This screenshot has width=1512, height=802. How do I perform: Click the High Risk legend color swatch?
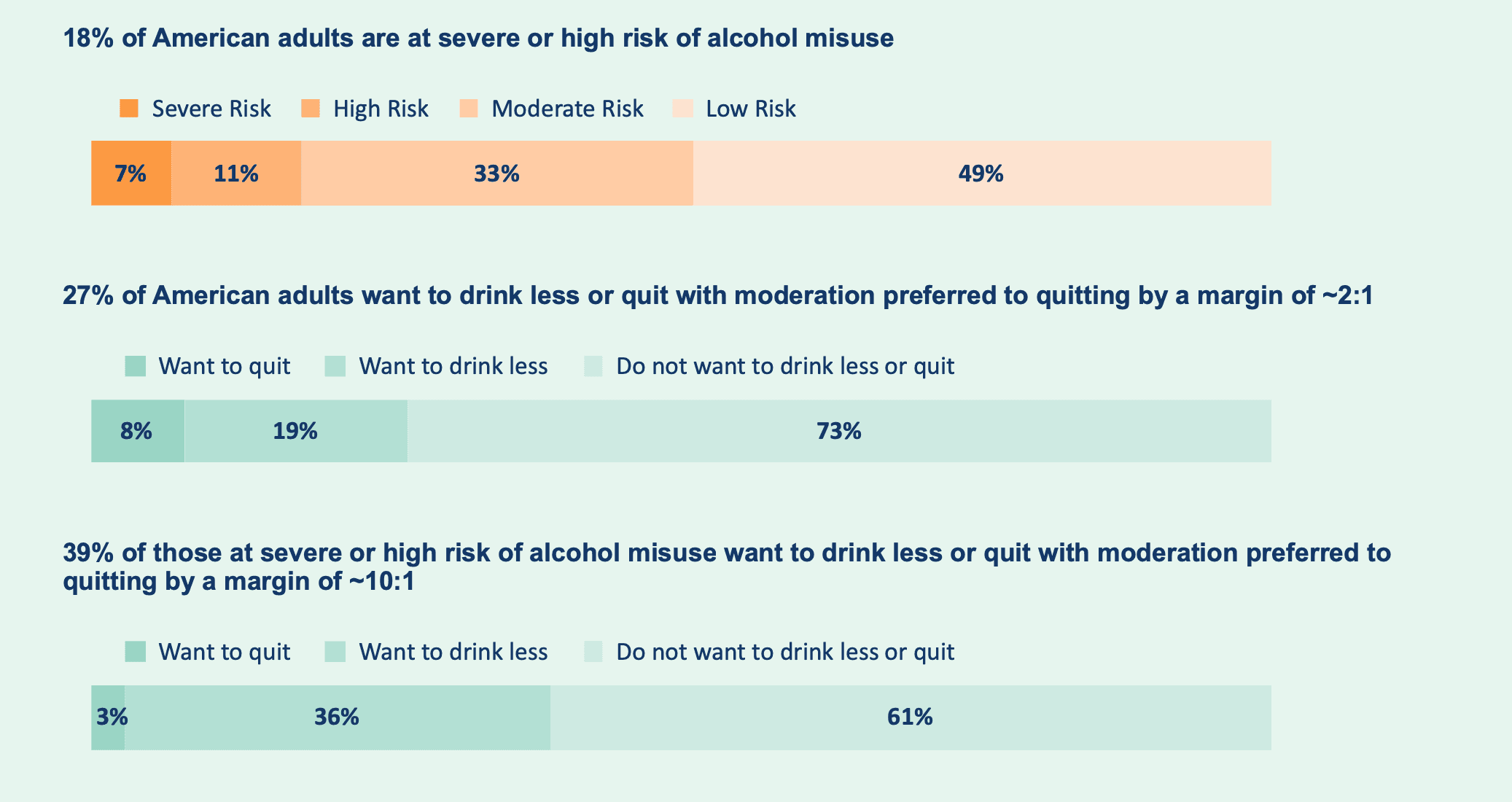tap(311, 109)
